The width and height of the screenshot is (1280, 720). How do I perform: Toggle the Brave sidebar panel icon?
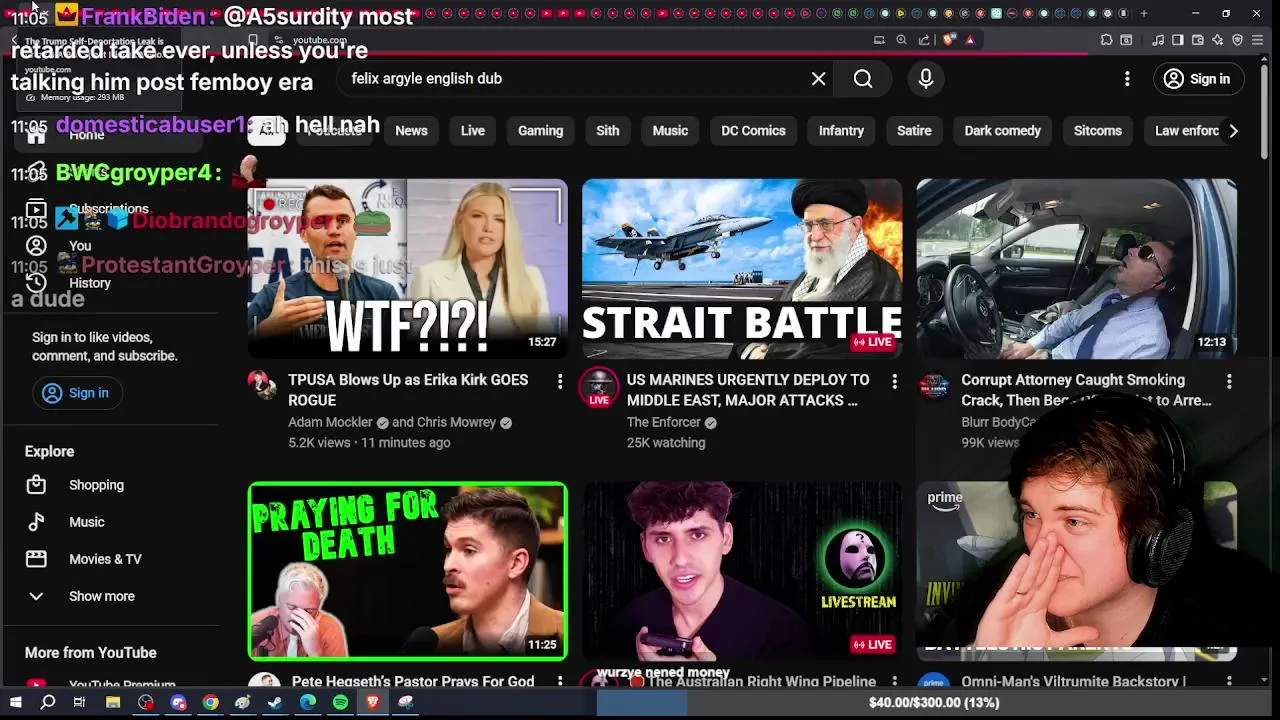coord(1178,40)
